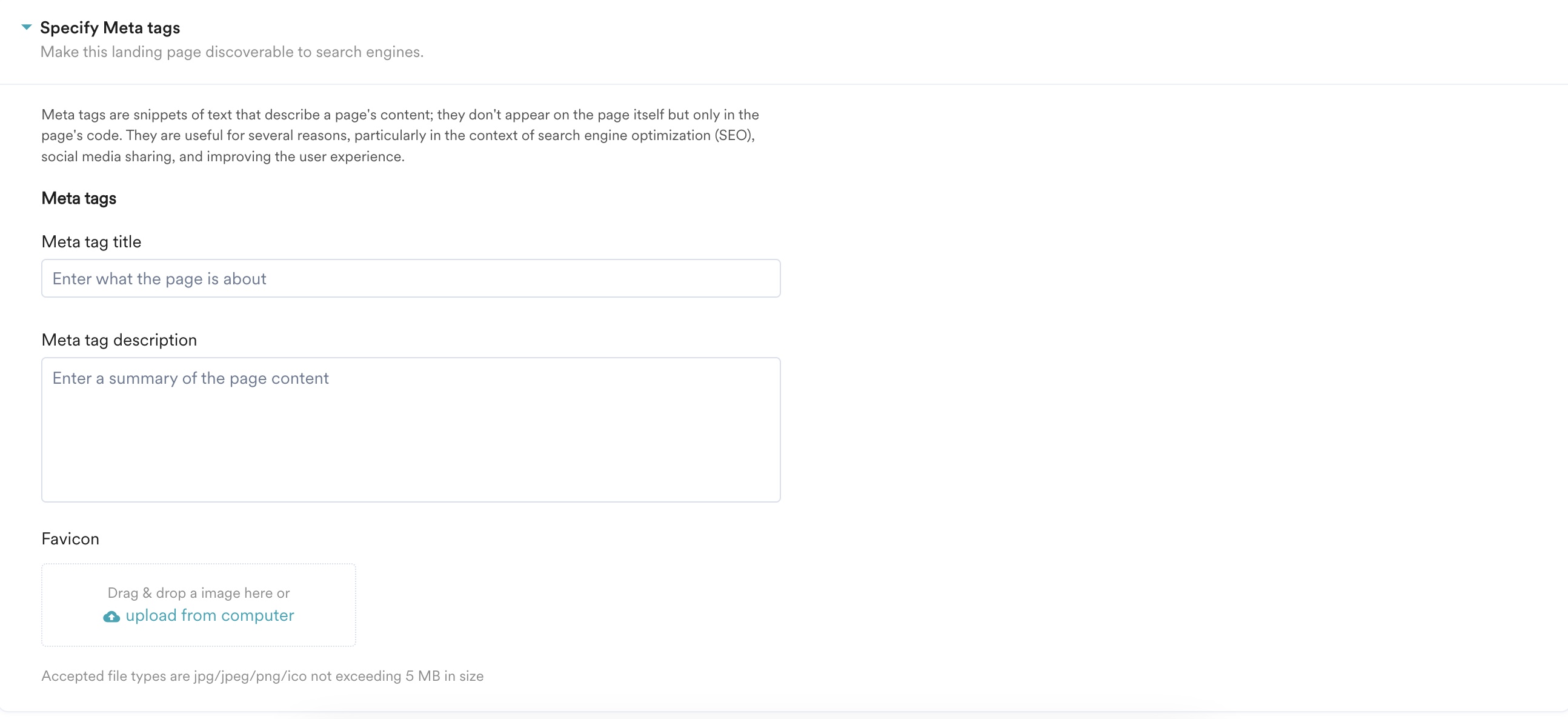Focus the Meta tag title input field

pyautogui.click(x=410, y=278)
